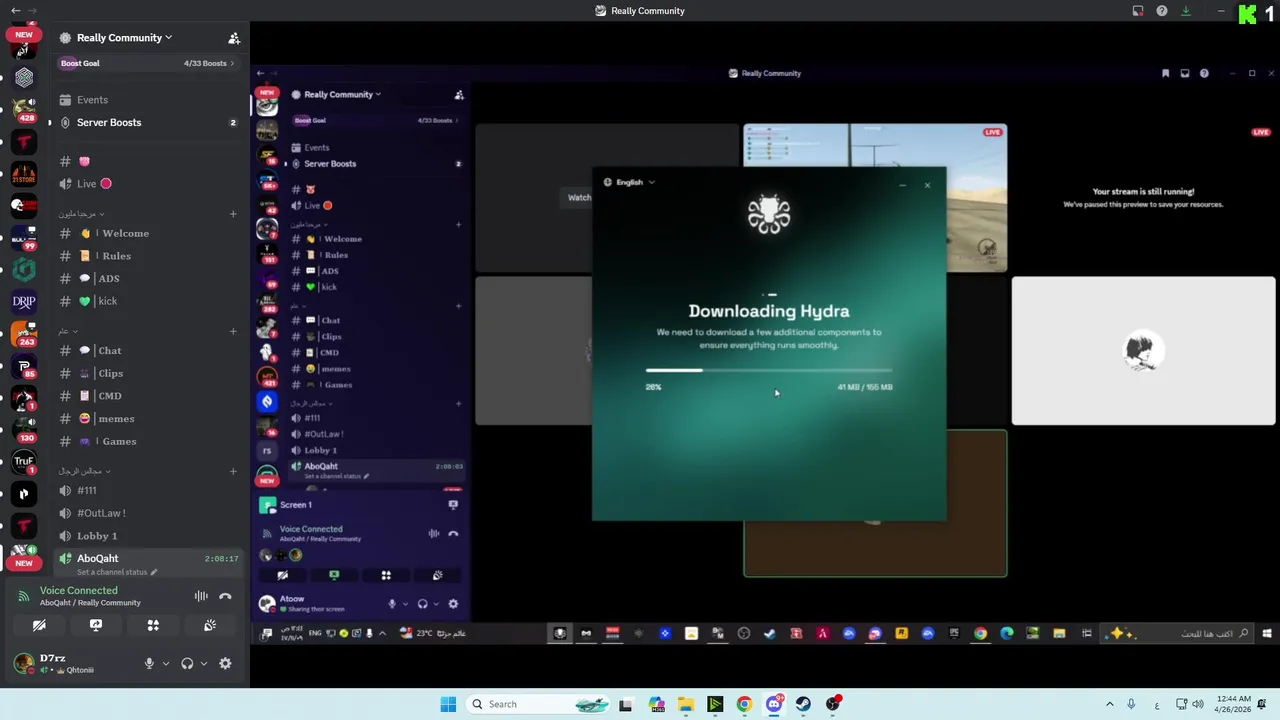1280x720 pixels.
Task: Add channel to عام category
Action: tap(233, 331)
